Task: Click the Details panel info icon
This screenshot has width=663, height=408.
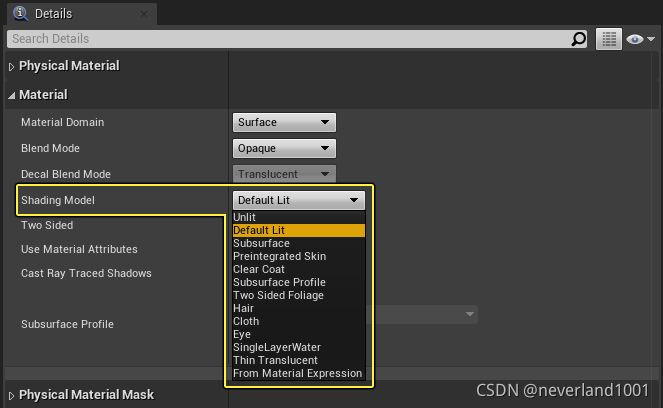Action: 20,14
